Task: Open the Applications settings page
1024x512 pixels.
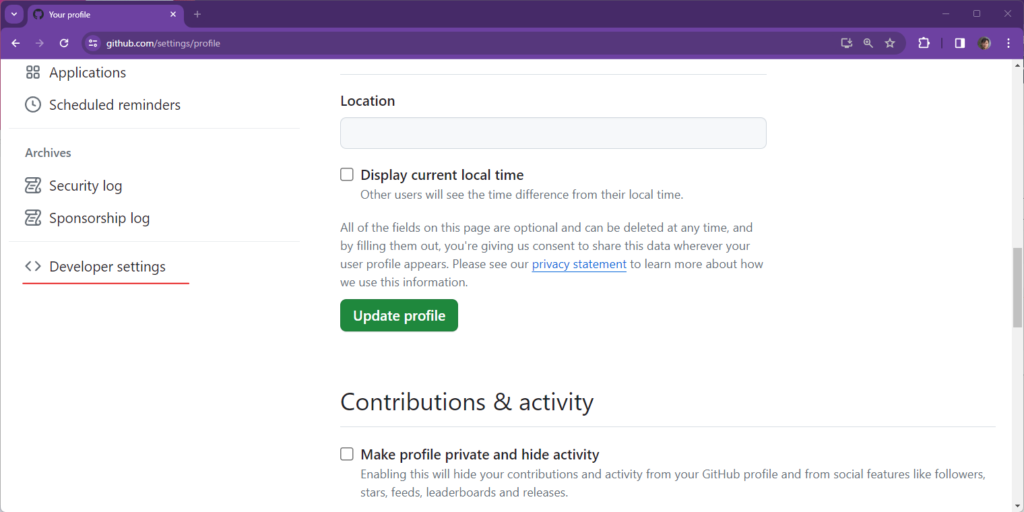Action: click(x=86, y=73)
